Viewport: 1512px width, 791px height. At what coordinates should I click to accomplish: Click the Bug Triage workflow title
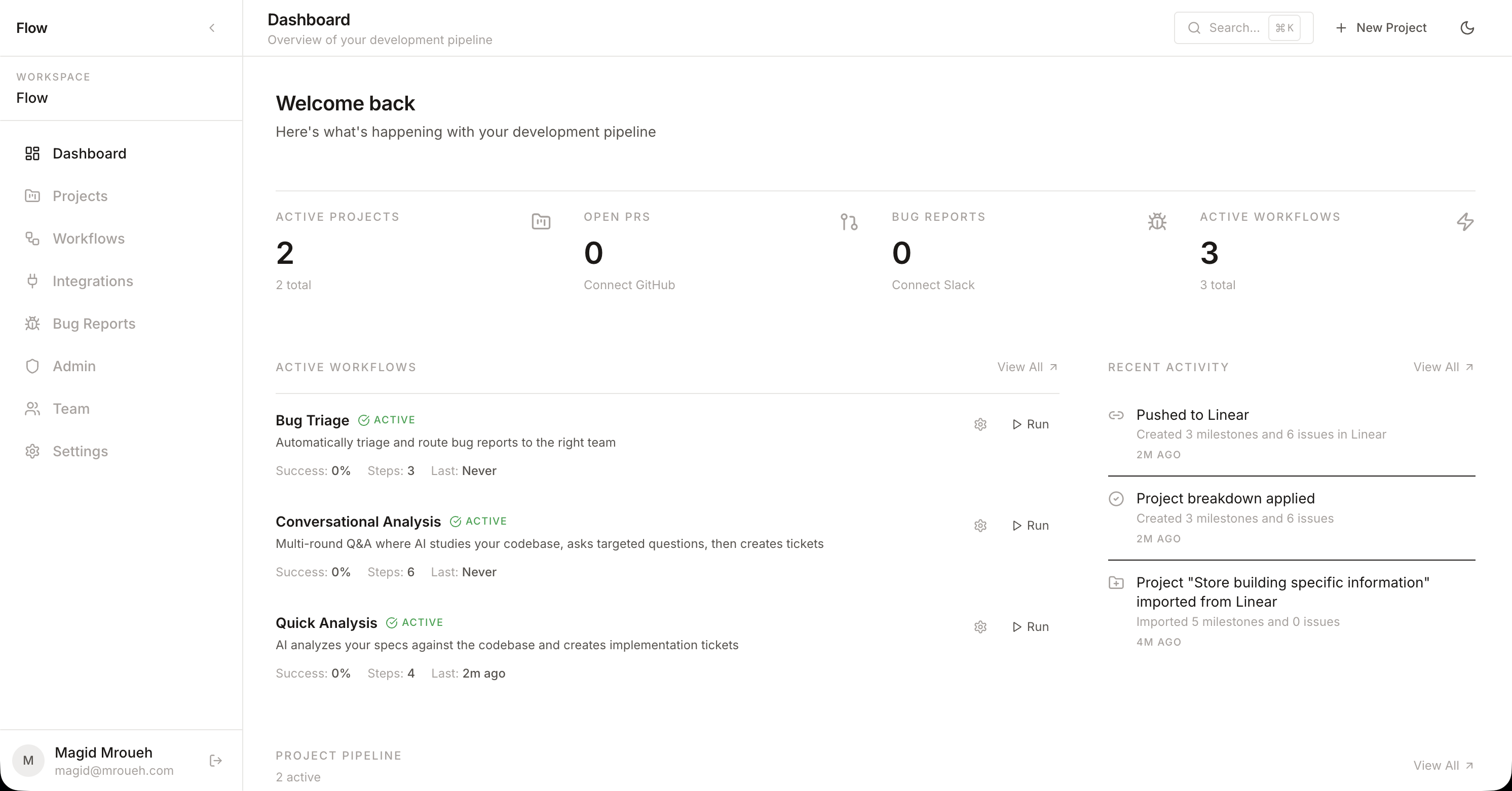coord(312,421)
